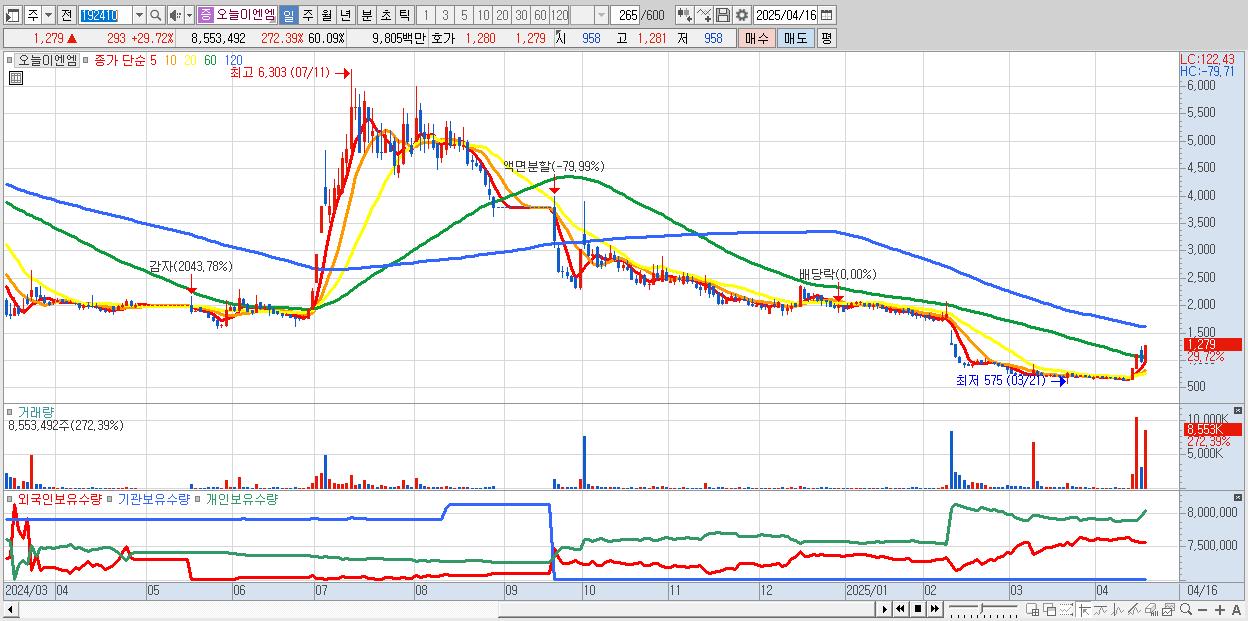Click the vertical line chart tool icon
The width and height of the screenshot is (1248, 621).
[1117, 609]
